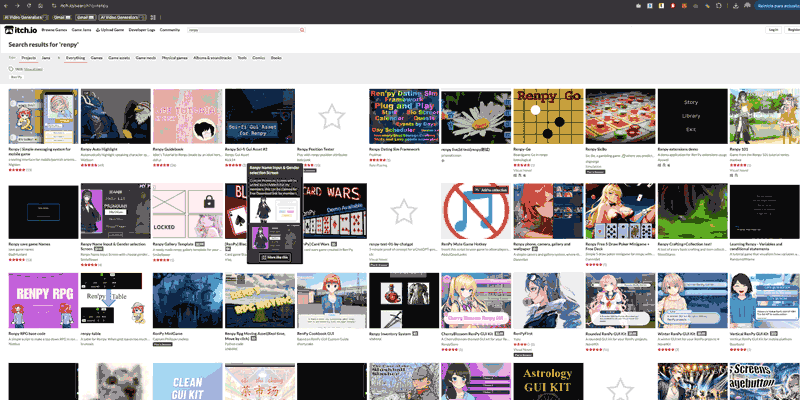The height and width of the screenshot is (400, 800).
Task: Click Renpy Gallery Template title link
Action: [x=173, y=244]
